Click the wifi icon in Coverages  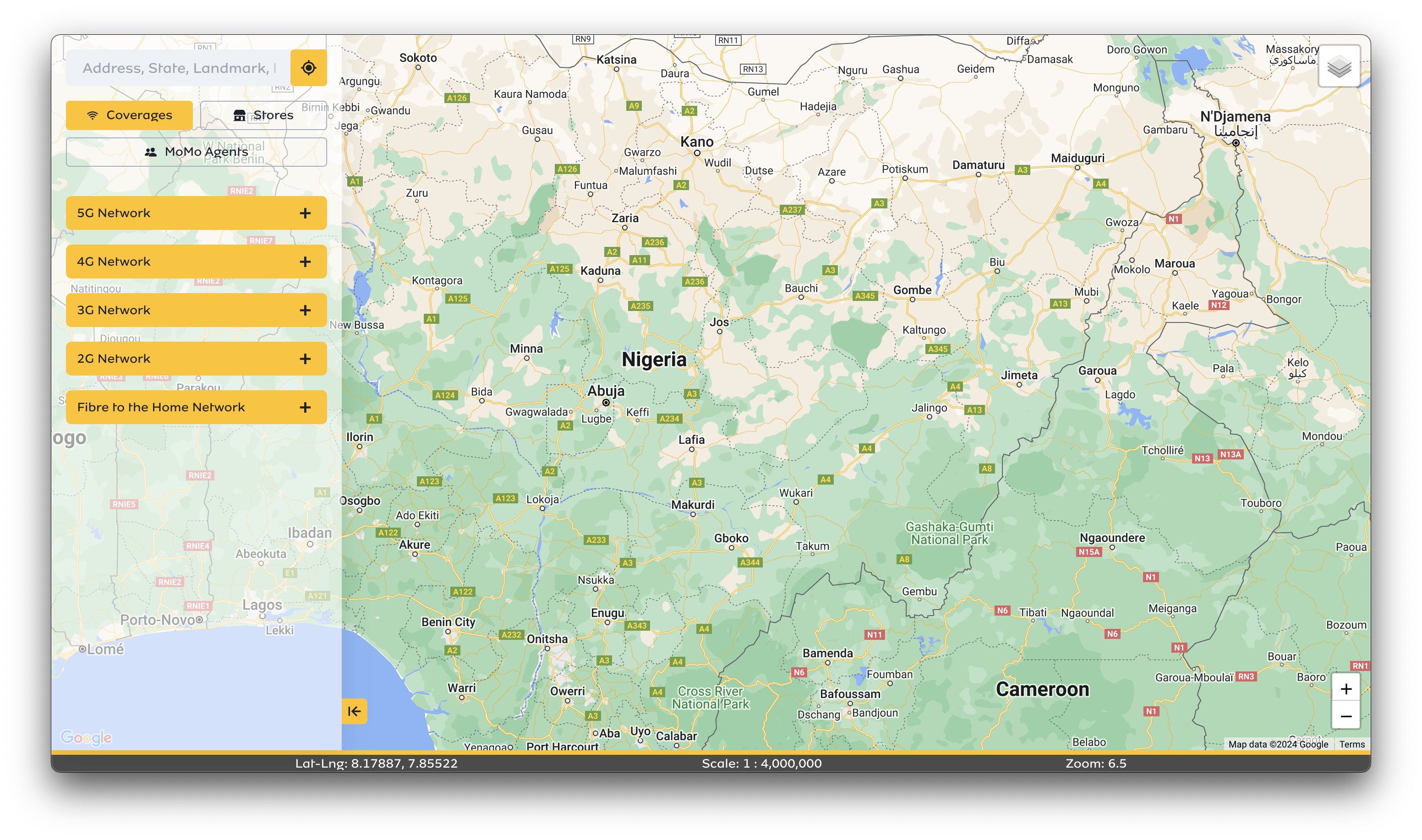tap(92, 115)
